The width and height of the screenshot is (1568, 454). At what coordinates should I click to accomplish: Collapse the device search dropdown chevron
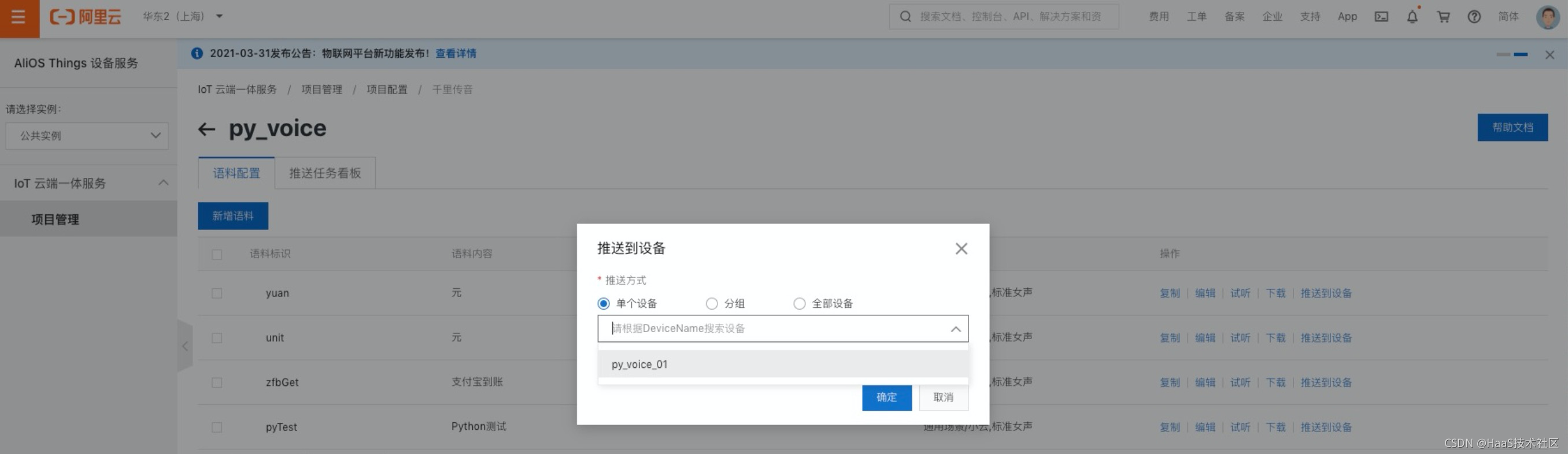(x=956, y=329)
